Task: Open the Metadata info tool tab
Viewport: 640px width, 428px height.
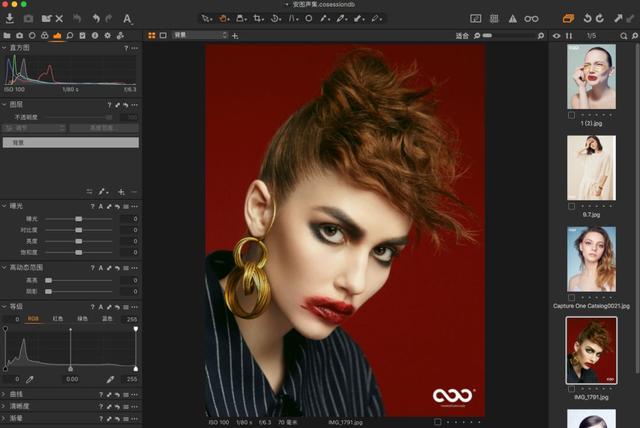Action: pos(95,35)
